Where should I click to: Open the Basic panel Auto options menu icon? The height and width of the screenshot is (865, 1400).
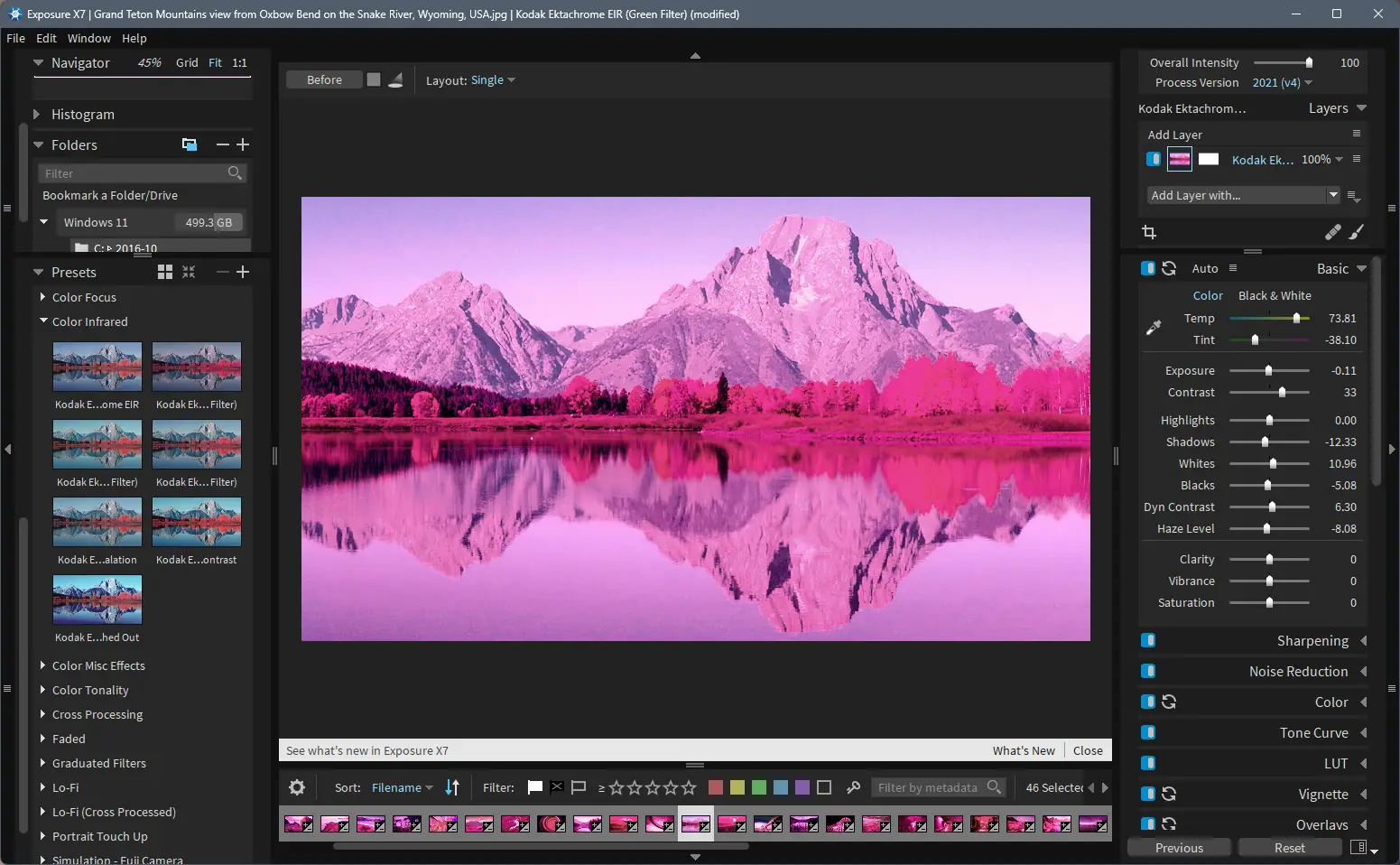(1233, 268)
